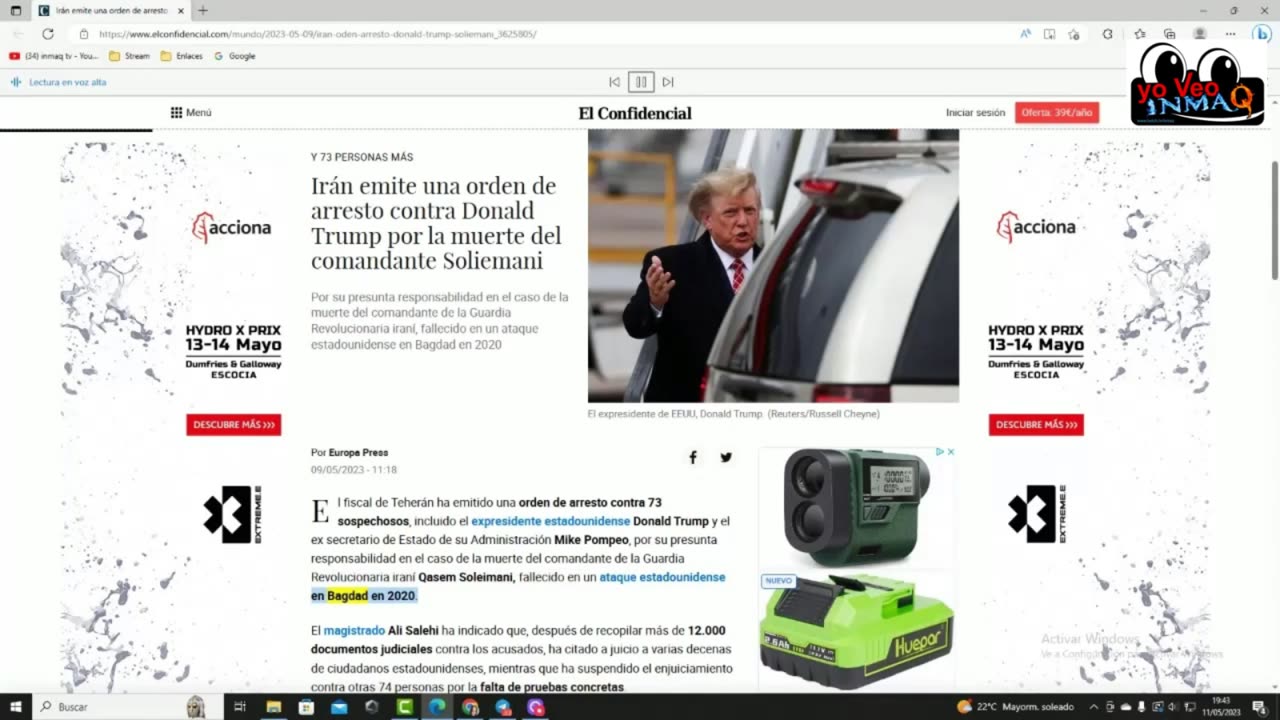The height and width of the screenshot is (720, 1280).
Task: Open the inmaq tv YouTube bookmark
Action: click(54, 56)
